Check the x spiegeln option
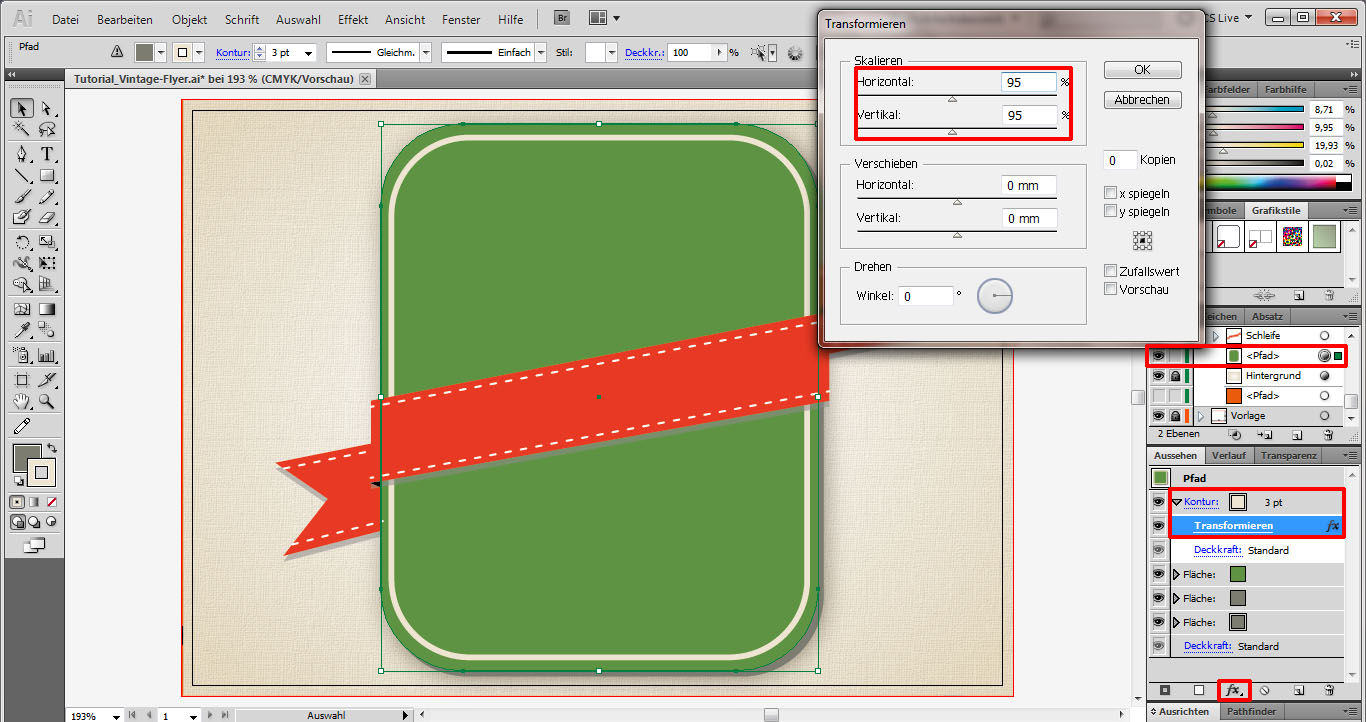The width and height of the screenshot is (1366, 722). (1110, 193)
